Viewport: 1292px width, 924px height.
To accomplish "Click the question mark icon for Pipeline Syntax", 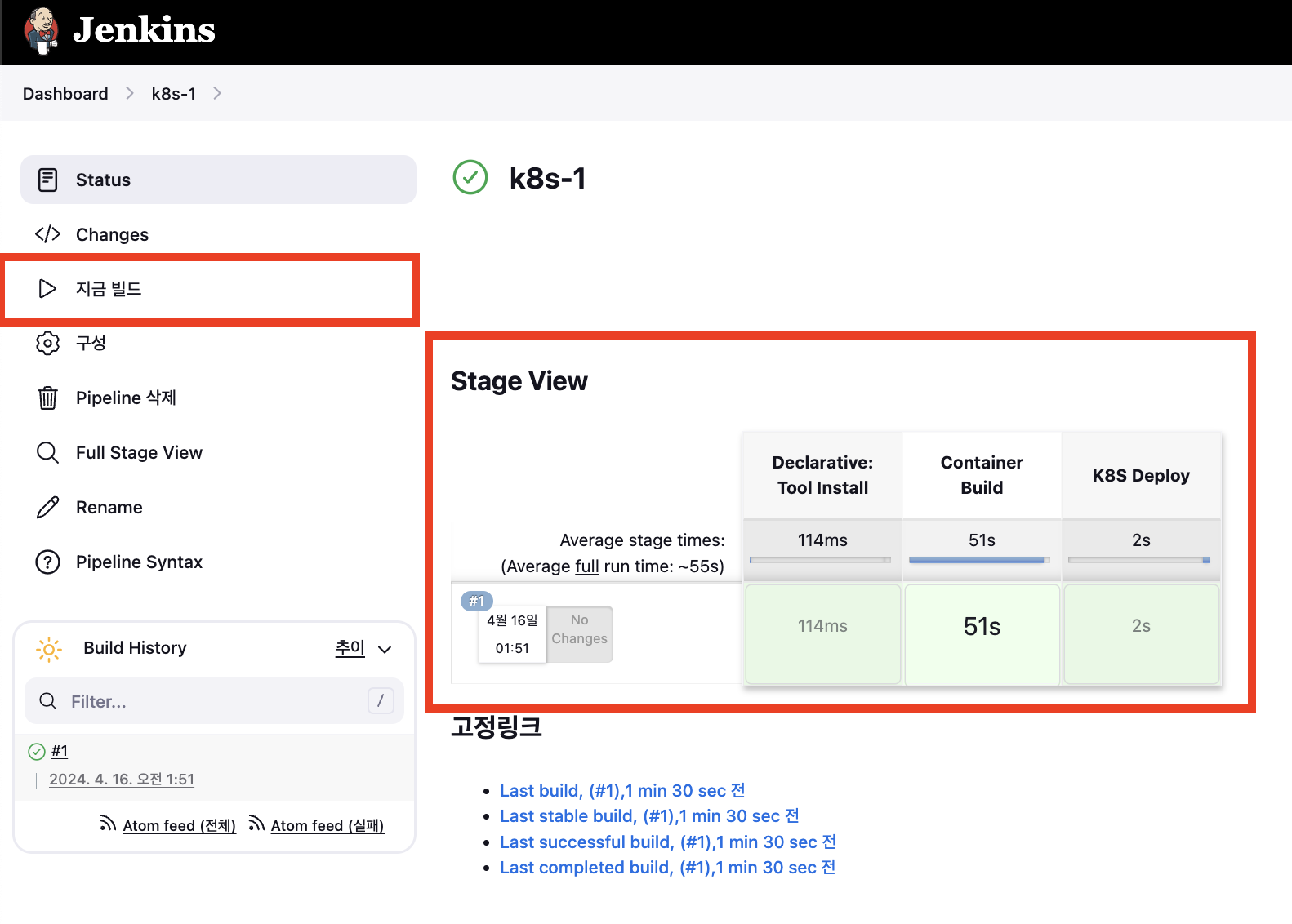I will 48,562.
